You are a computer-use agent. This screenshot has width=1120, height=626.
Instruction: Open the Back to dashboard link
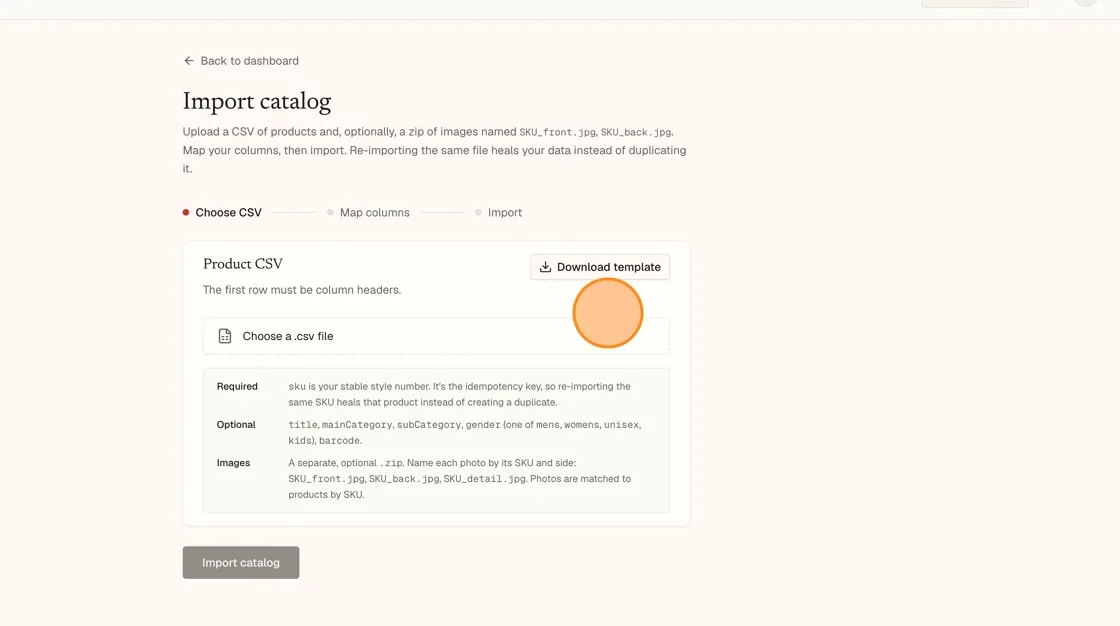pyautogui.click(x=241, y=61)
